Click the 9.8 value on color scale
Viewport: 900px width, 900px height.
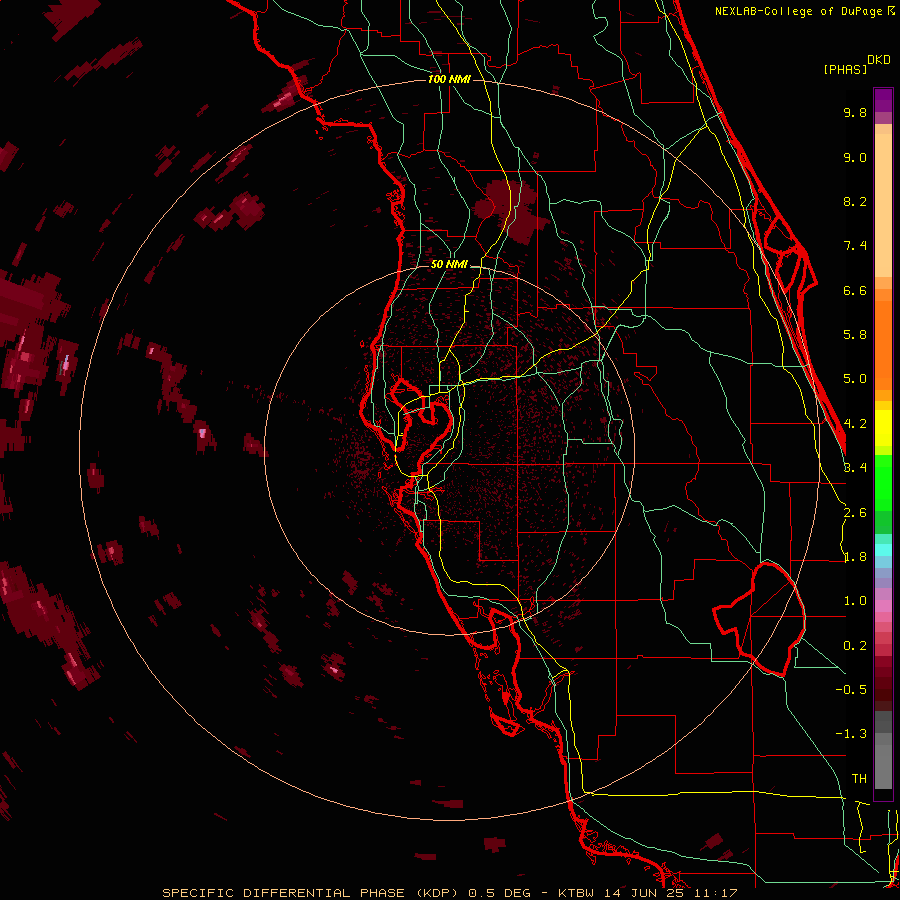click(855, 112)
